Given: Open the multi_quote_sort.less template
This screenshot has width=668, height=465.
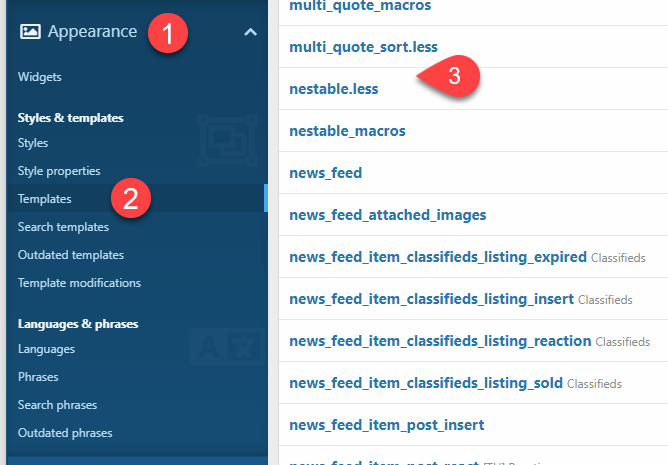Looking at the screenshot, I should click(x=363, y=47).
